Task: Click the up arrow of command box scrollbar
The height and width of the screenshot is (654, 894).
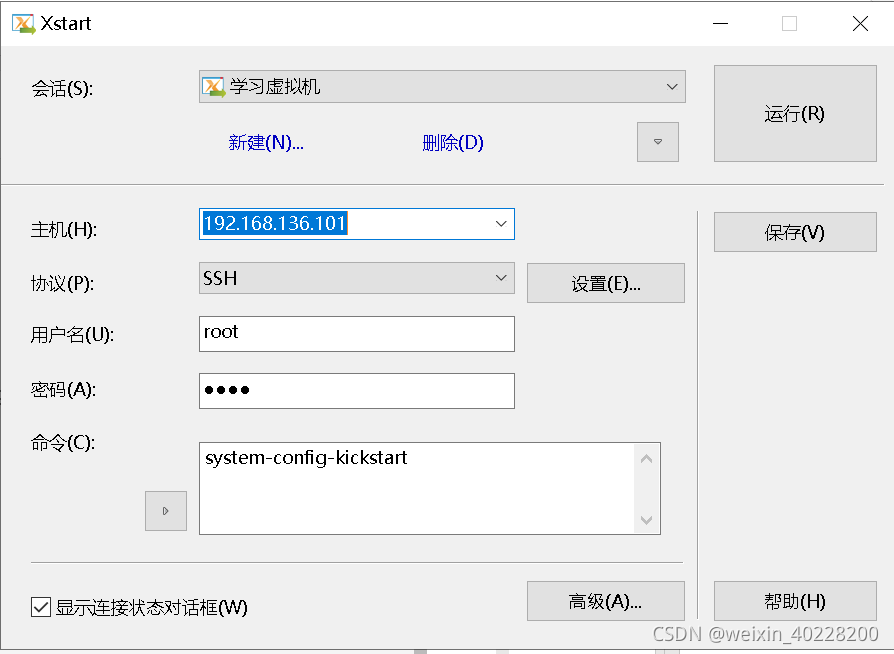Action: point(647,458)
